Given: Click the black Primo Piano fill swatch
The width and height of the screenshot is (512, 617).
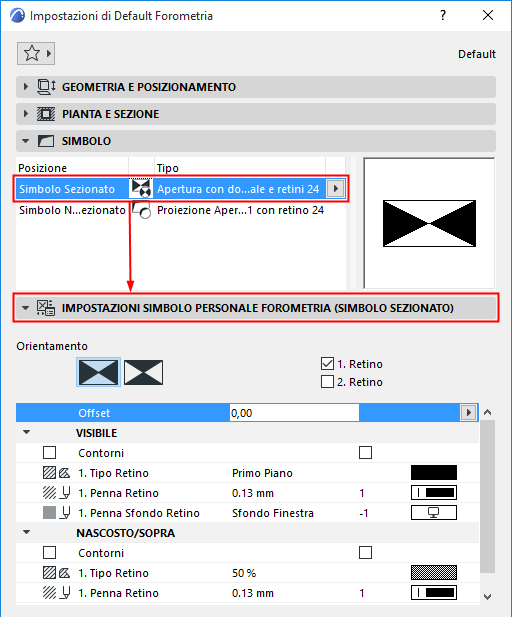Looking at the screenshot, I should pyautogui.click(x=434, y=473).
